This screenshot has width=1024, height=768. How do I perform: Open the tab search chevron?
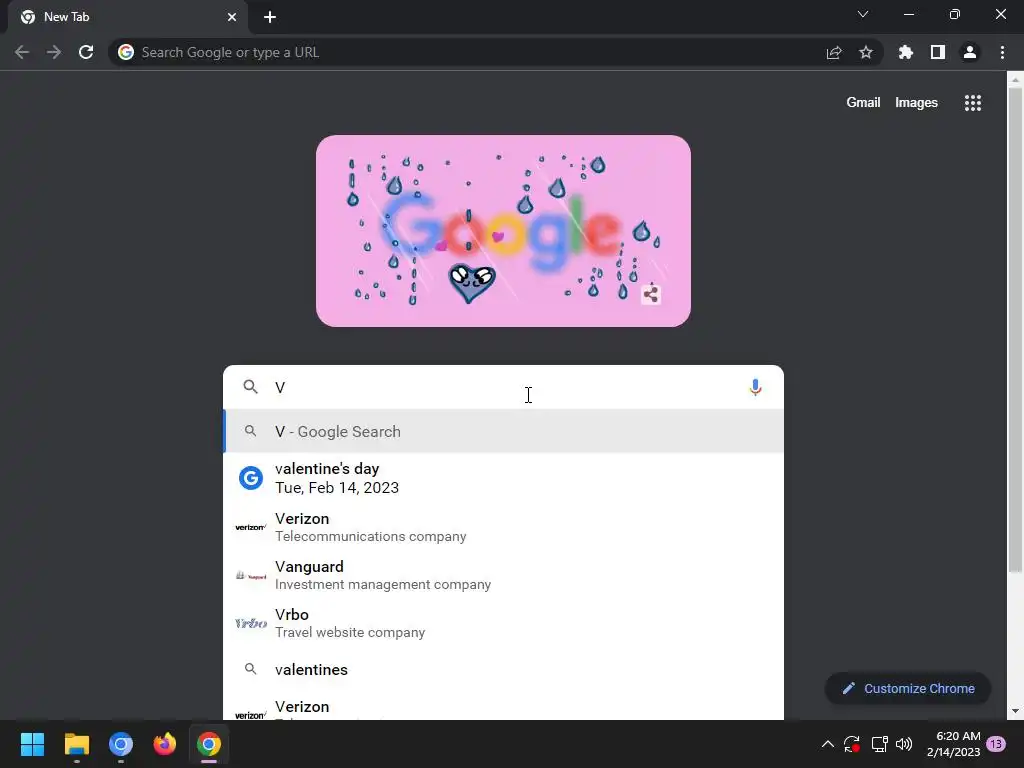tap(863, 14)
